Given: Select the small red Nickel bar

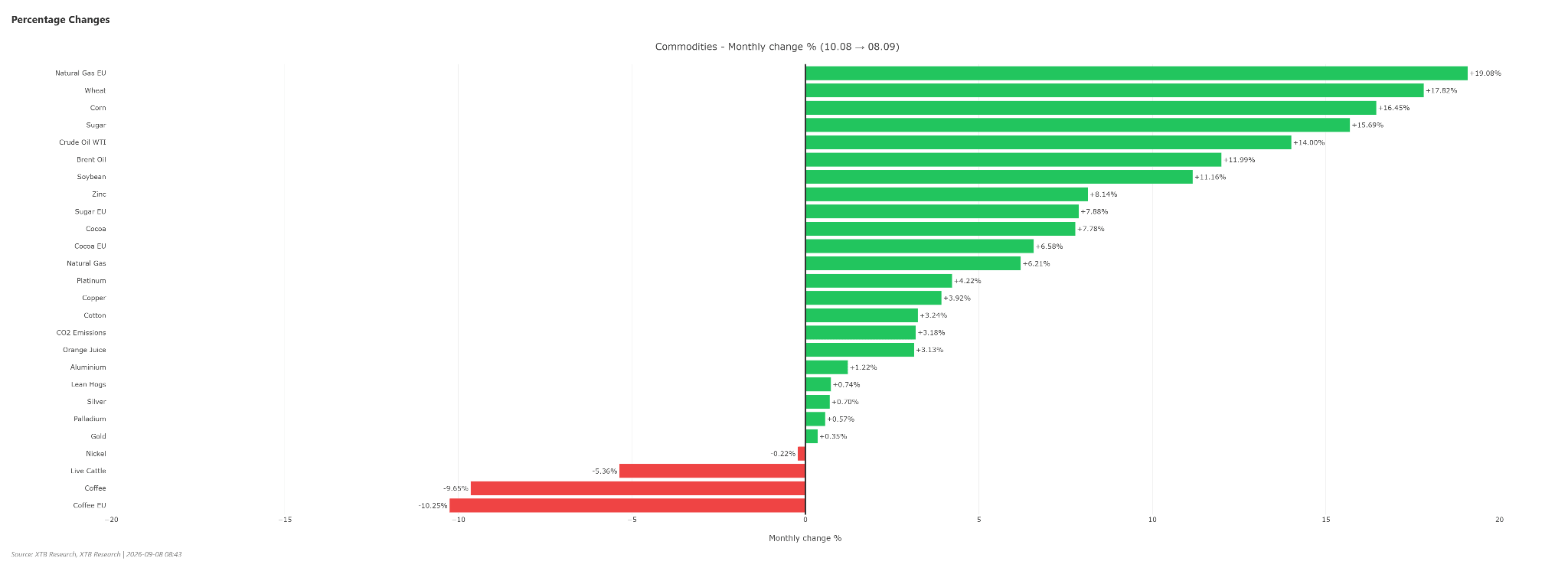Looking at the screenshot, I should [802, 454].
